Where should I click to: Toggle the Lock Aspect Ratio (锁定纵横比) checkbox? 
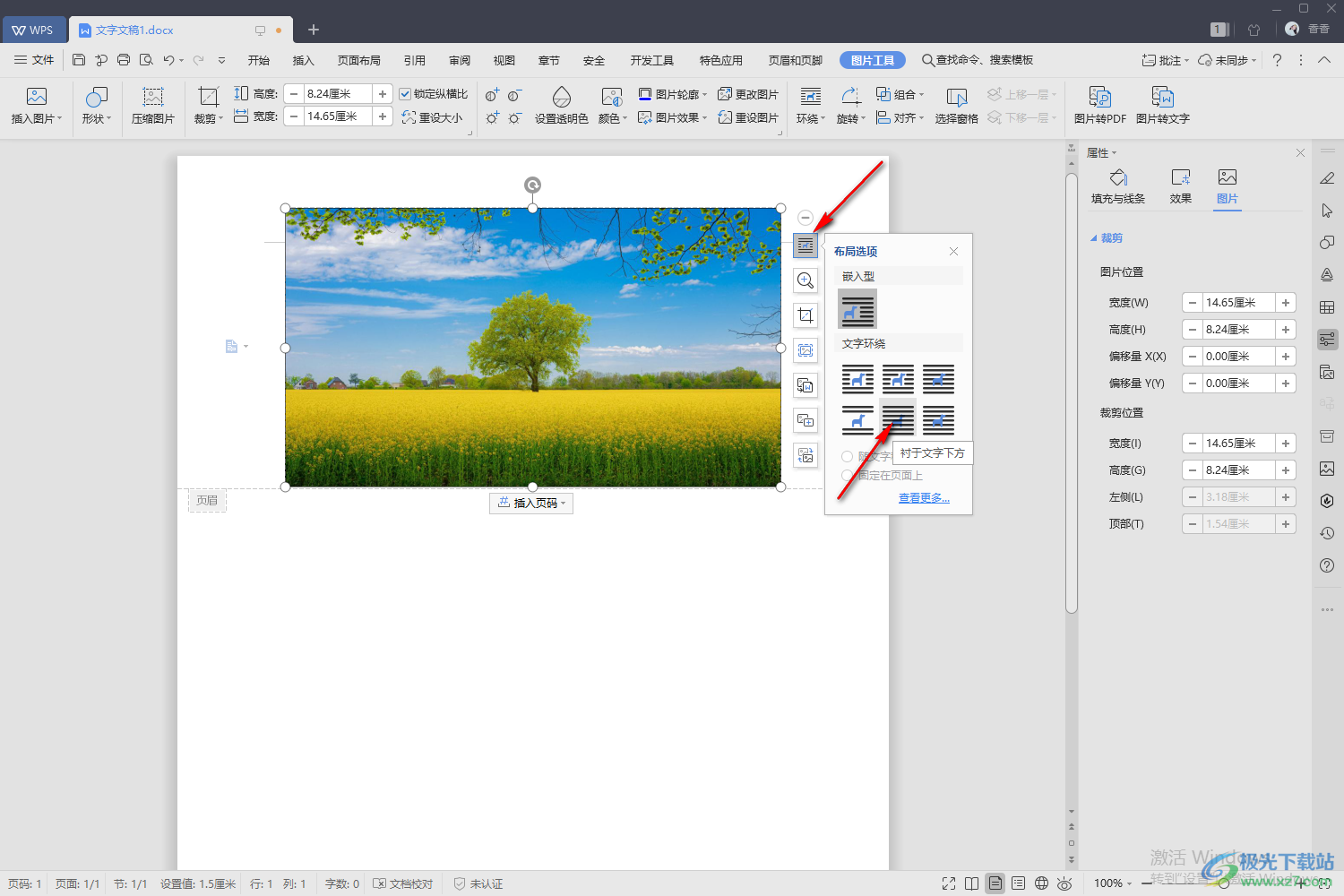(x=405, y=94)
